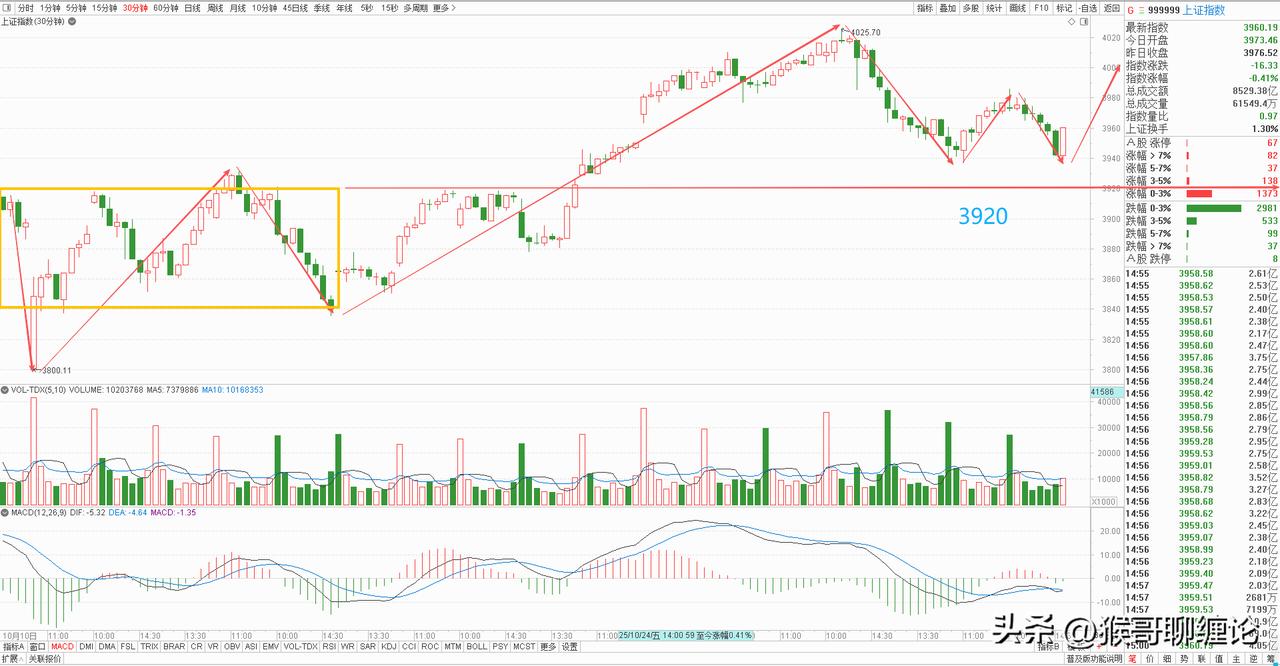Select the BRAR indicator tab
Viewport: 1280px width, 666px height.
point(174,647)
